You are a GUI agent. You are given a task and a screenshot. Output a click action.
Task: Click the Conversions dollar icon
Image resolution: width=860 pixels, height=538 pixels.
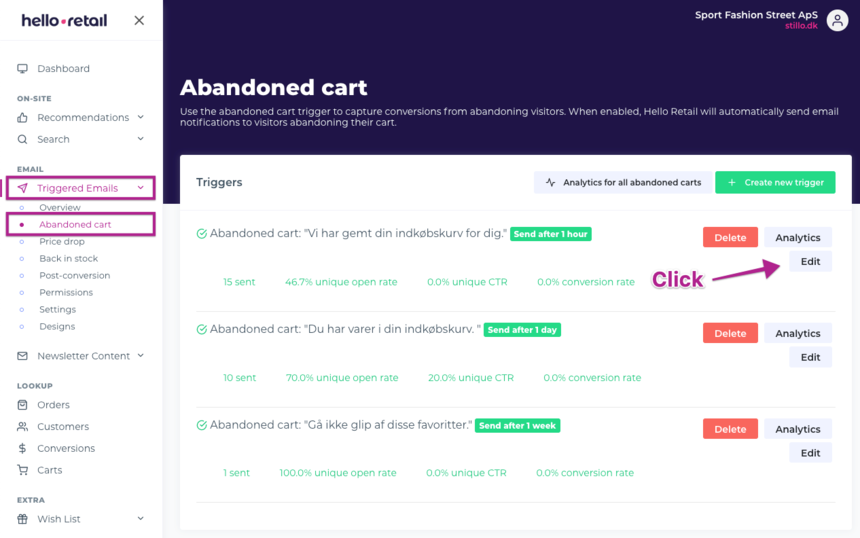pyautogui.click(x=23, y=449)
